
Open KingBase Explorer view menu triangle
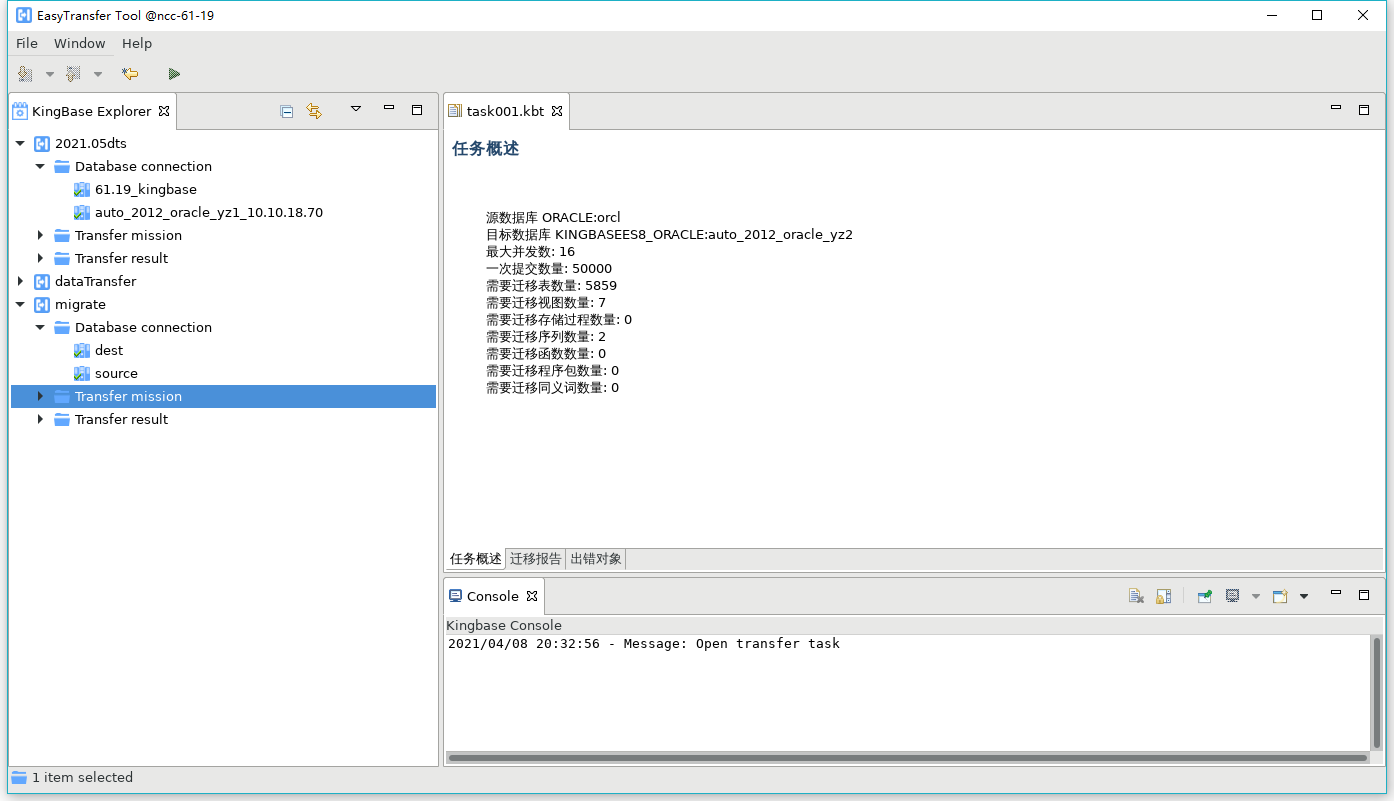(356, 109)
